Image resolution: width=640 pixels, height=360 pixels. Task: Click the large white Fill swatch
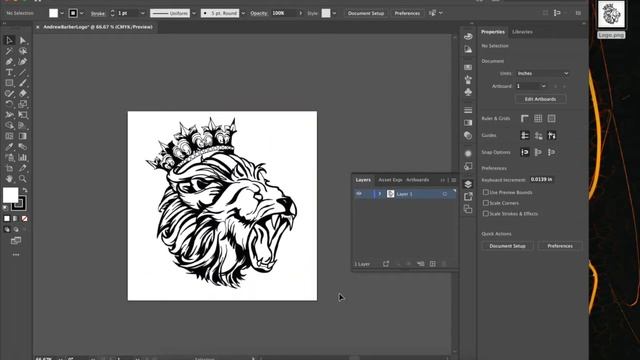coord(10,195)
